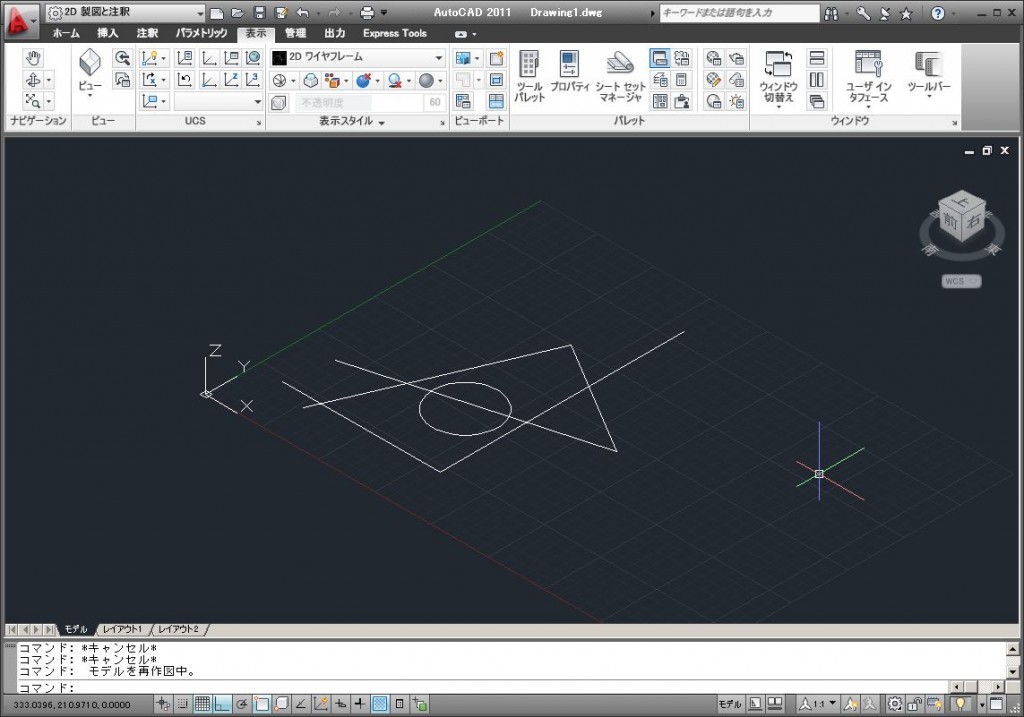Screen dimensions: 1024x717
Task: Select the Zoom tool in the ビュー panel
Action: [x=123, y=58]
